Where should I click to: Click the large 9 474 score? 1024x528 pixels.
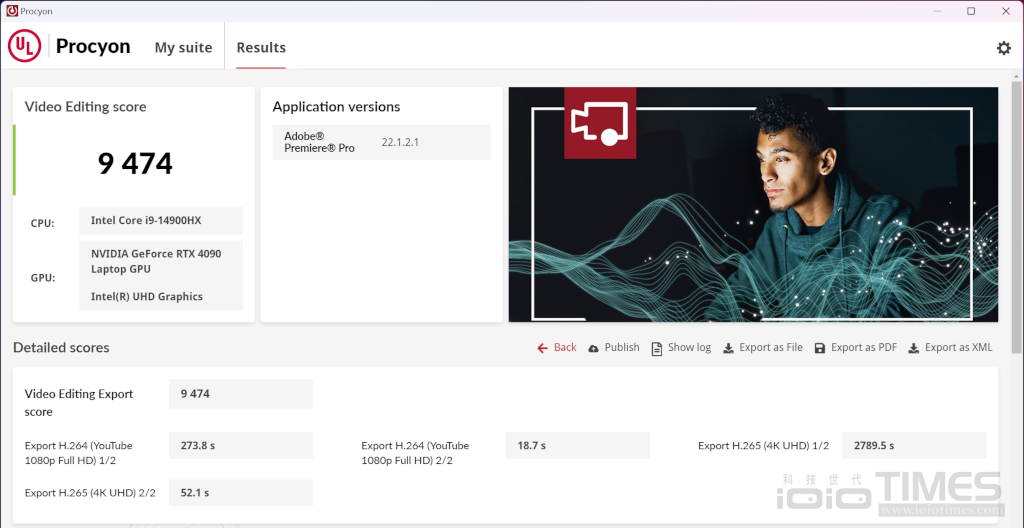pos(135,164)
